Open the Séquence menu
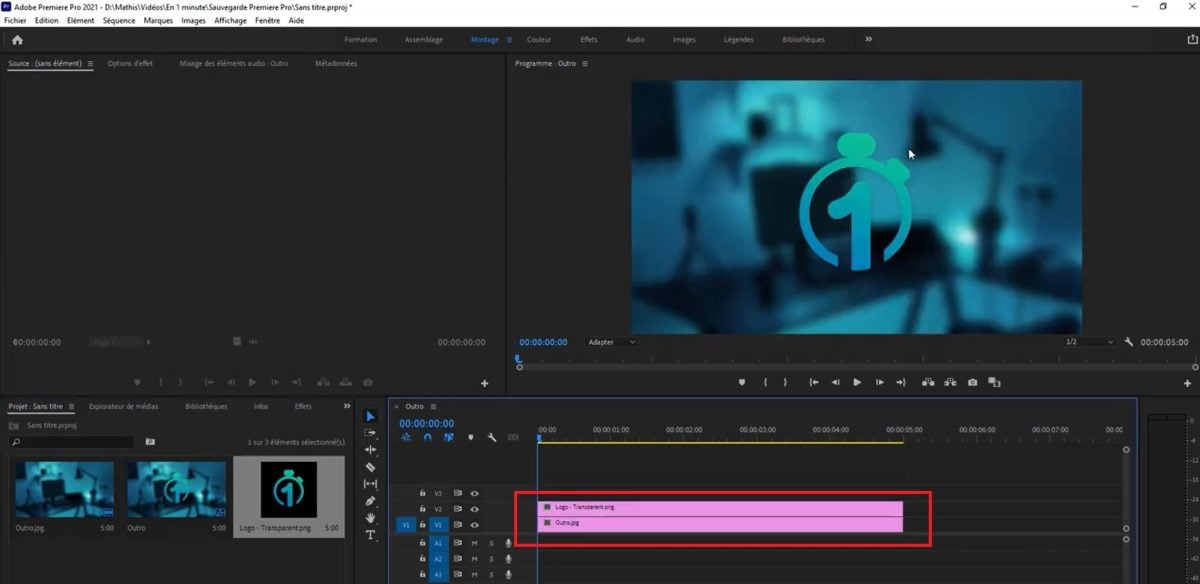Image resolution: width=1200 pixels, height=584 pixels. coord(118,20)
